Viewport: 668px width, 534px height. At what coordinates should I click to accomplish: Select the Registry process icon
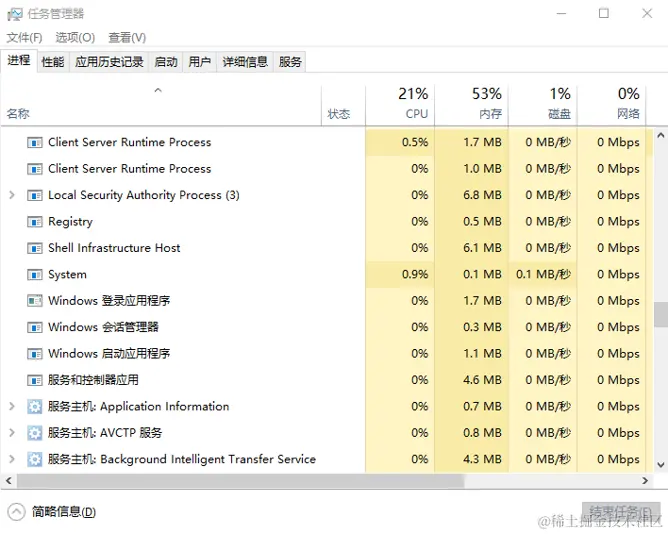click(35, 222)
